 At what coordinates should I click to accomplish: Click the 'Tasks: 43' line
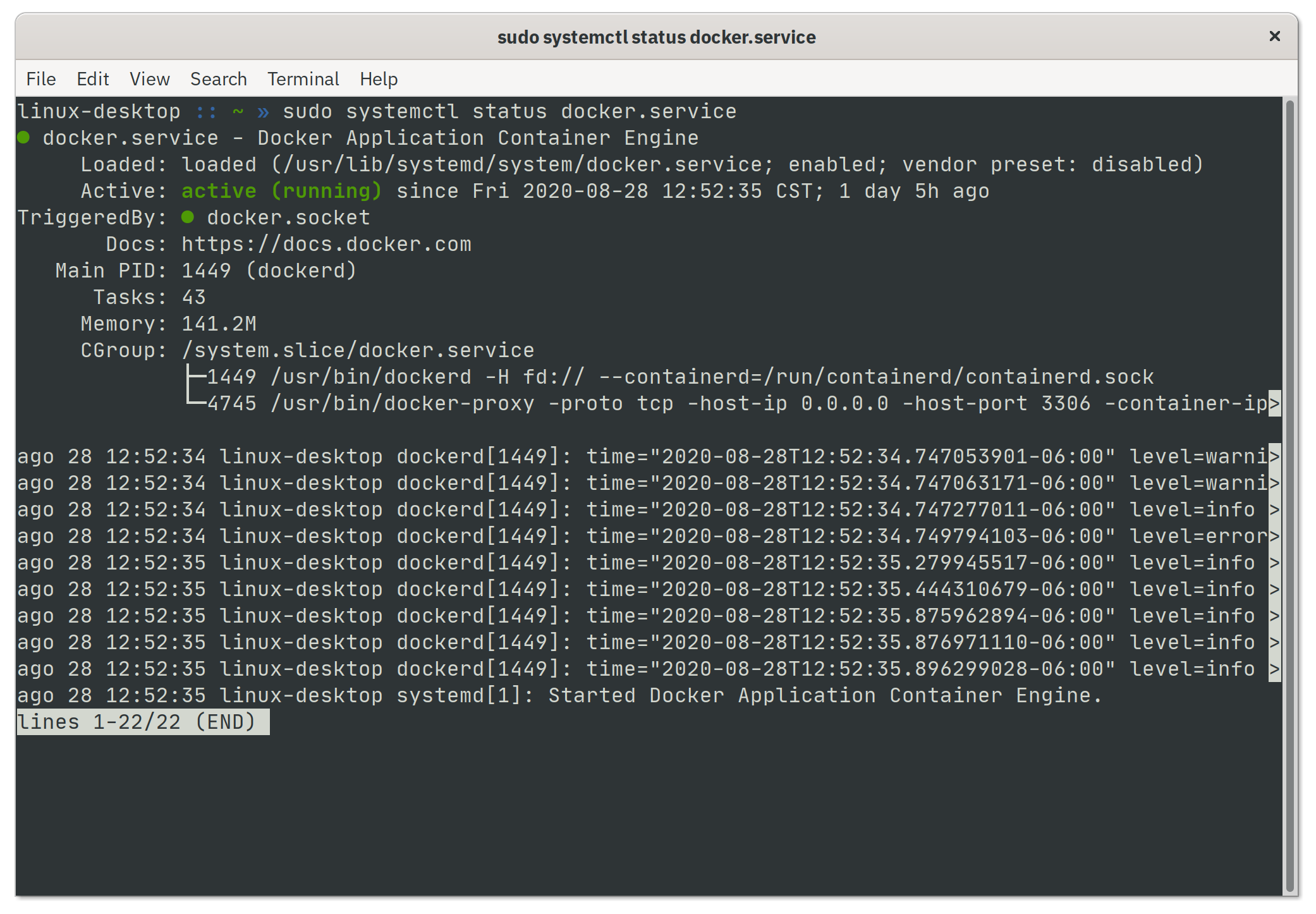tap(150, 297)
